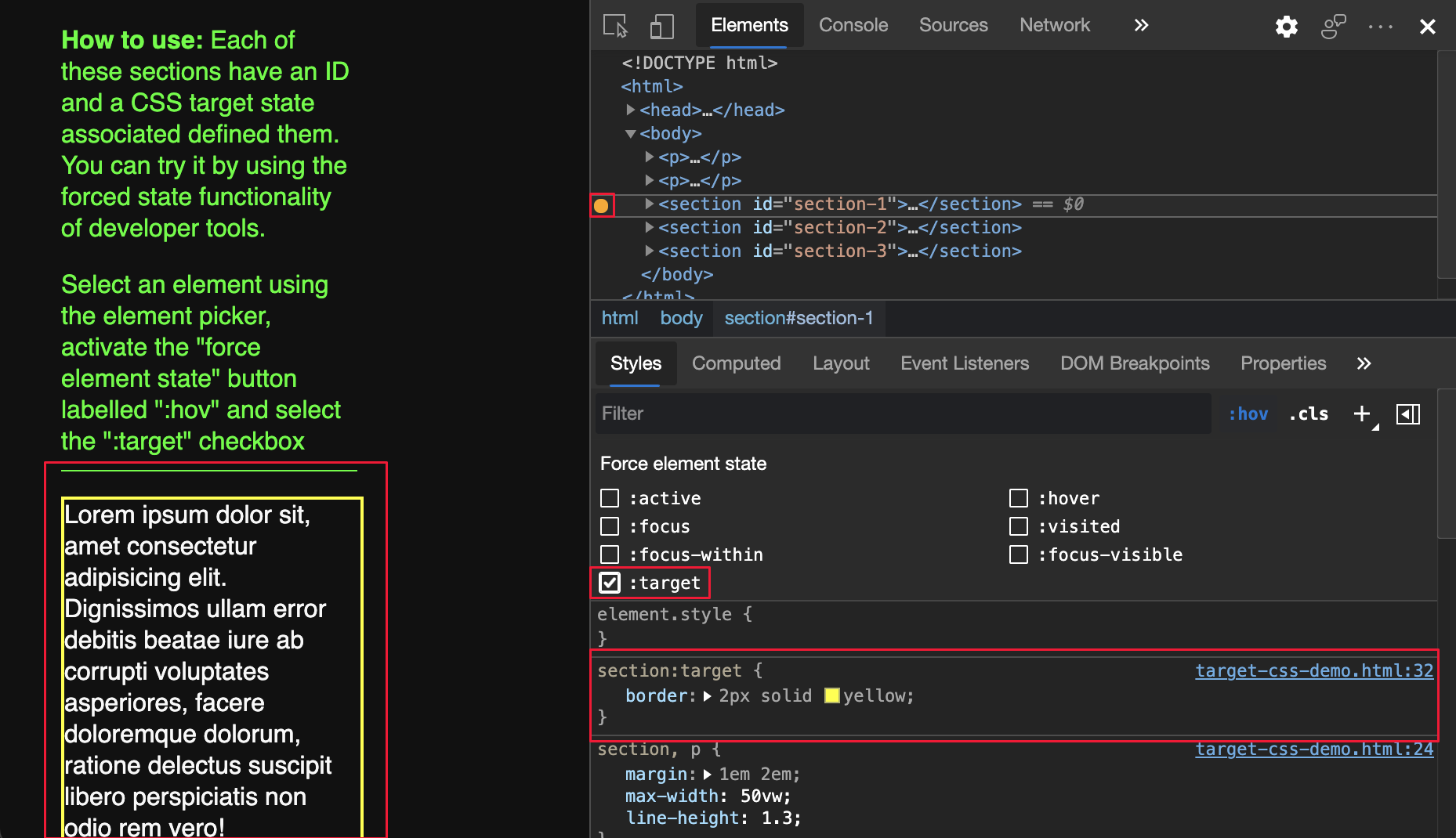Open the Computed styles tab
Screen dimensions: 1456x838
point(736,363)
